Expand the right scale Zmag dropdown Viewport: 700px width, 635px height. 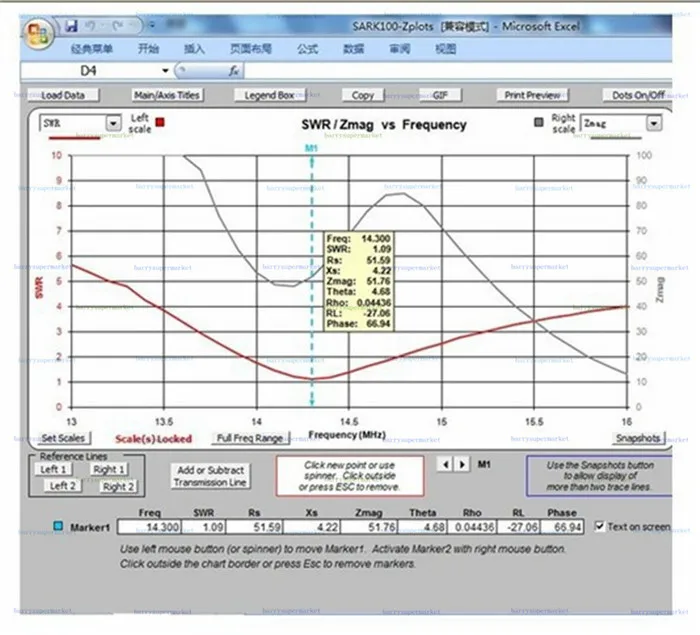pos(654,123)
